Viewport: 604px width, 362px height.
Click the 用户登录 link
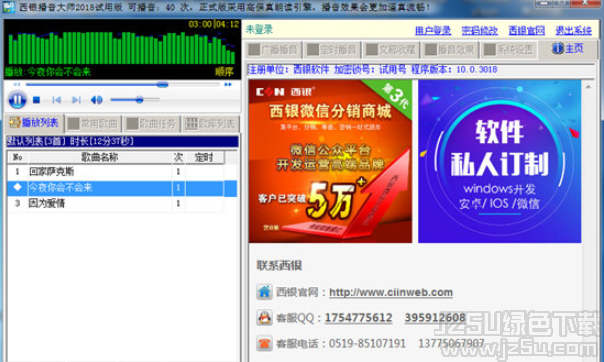click(x=433, y=30)
